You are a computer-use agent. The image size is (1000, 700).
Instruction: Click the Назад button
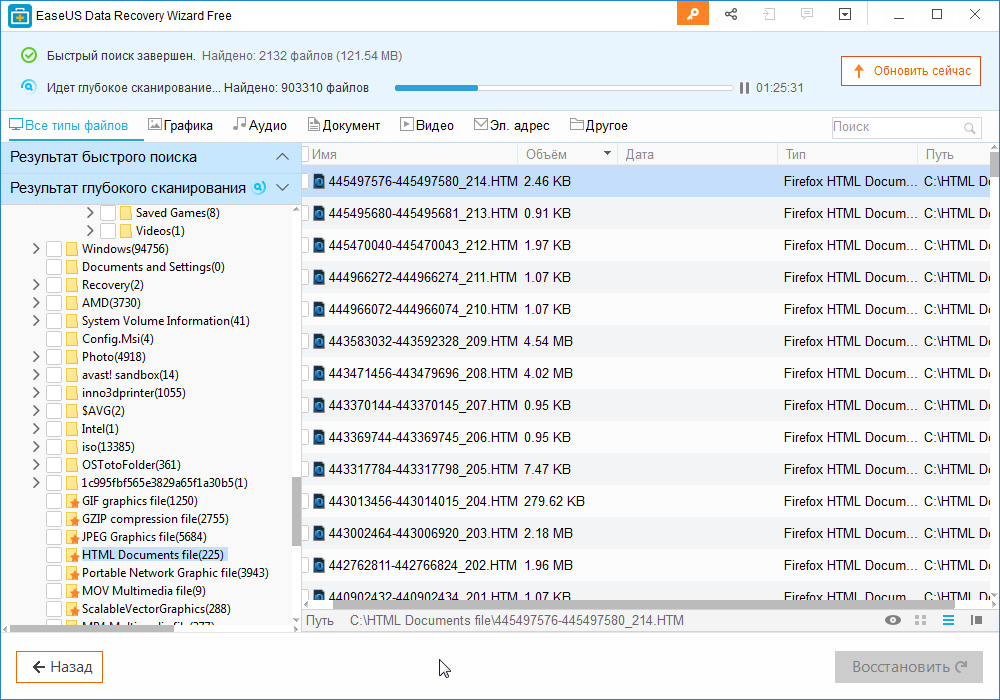click(x=59, y=667)
